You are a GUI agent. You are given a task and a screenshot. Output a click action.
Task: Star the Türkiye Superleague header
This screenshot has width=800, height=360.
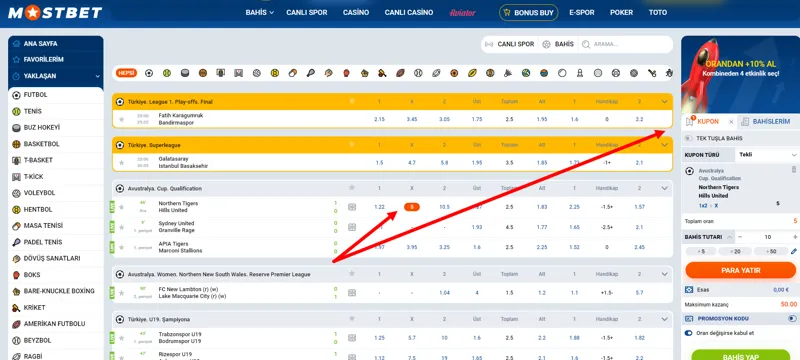click(352, 145)
